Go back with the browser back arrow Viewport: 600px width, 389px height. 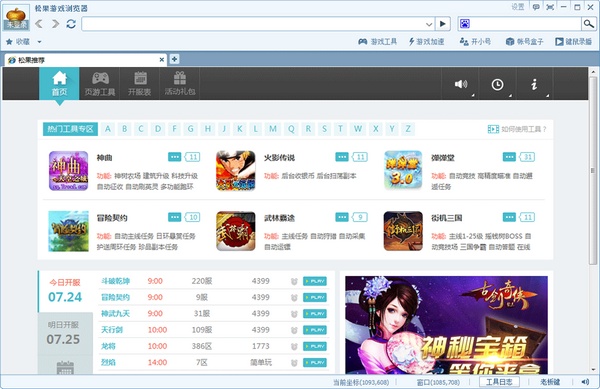(39, 24)
